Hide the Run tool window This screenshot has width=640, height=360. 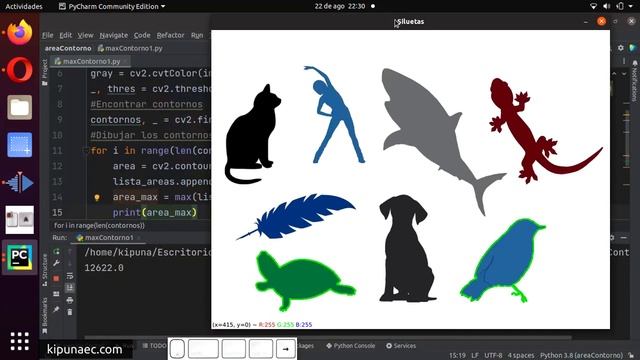(624, 237)
